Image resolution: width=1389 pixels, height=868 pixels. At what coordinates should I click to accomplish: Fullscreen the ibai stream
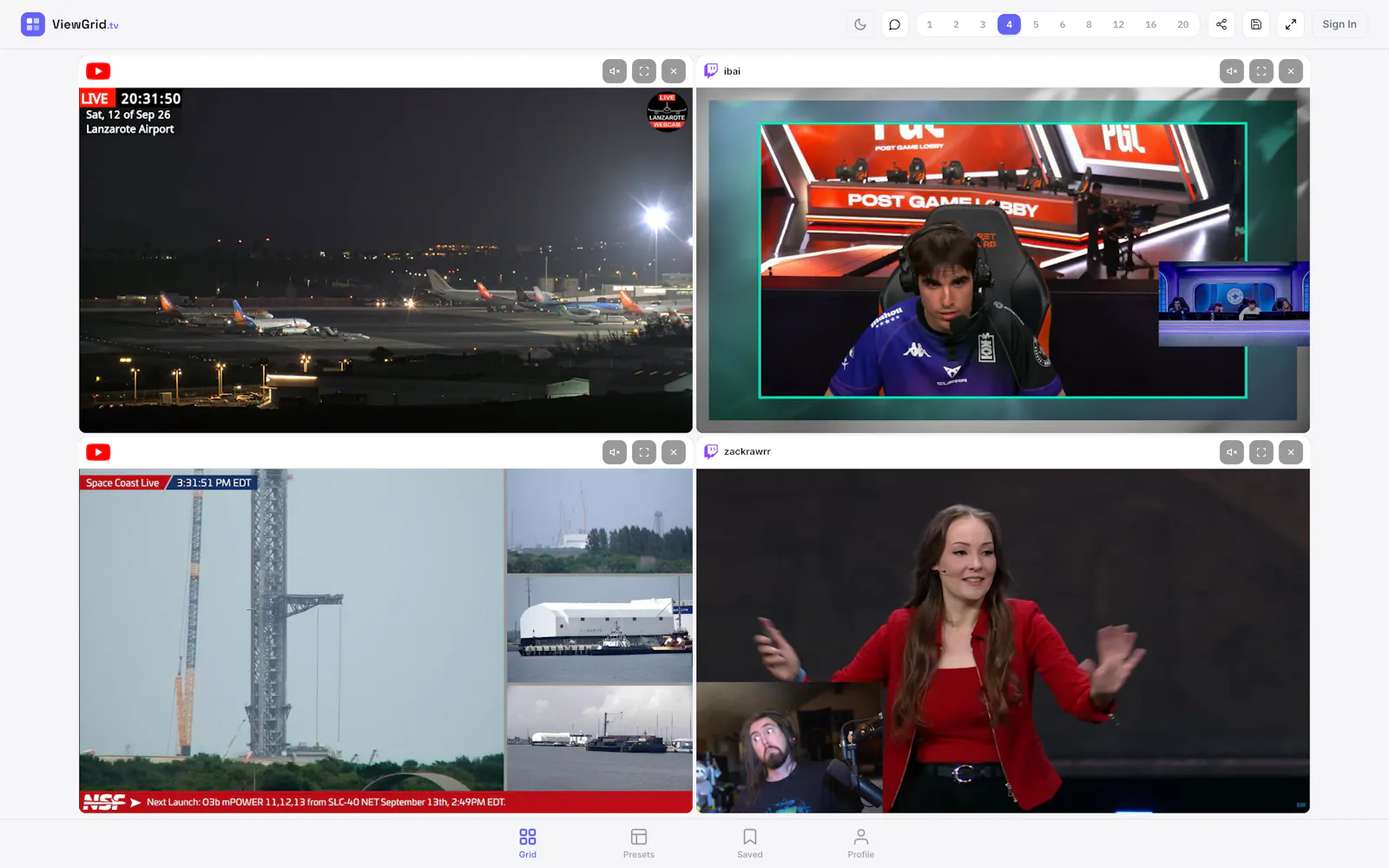pos(1261,71)
